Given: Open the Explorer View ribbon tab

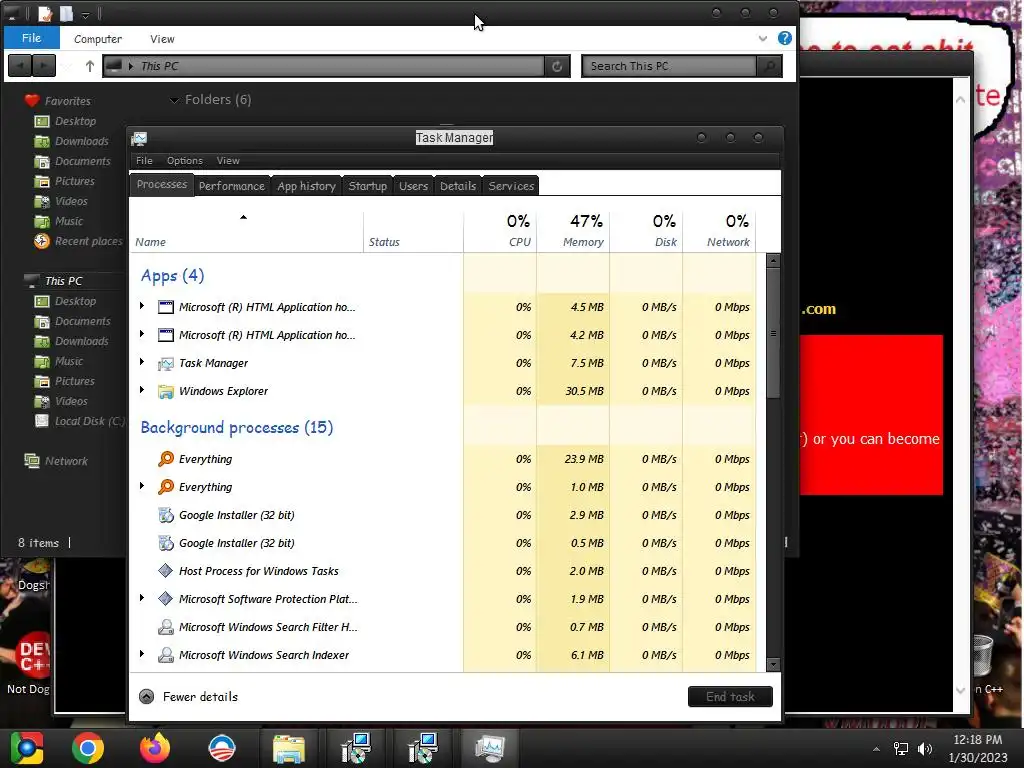Looking at the screenshot, I should click(162, 39).
